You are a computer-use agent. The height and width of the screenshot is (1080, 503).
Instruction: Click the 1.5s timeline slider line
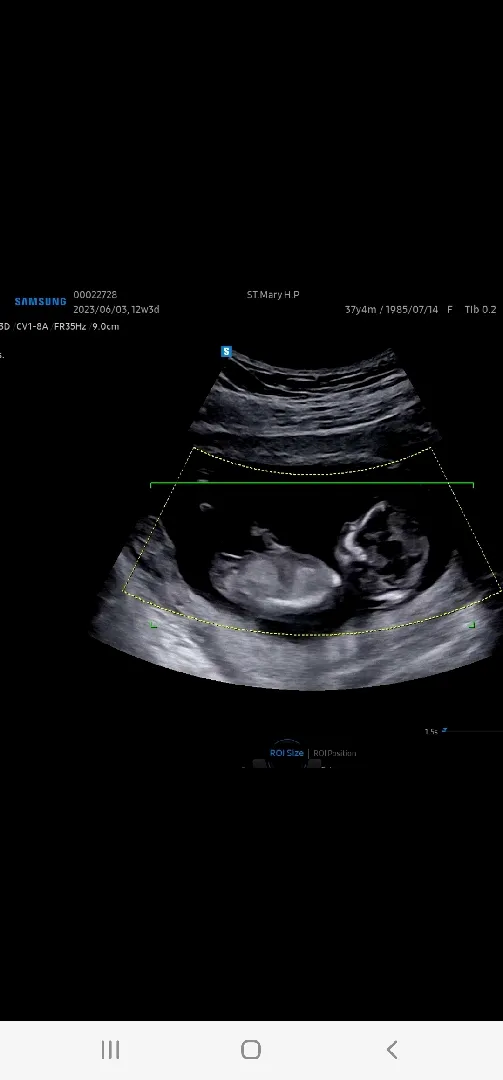[x=475, y=731]
